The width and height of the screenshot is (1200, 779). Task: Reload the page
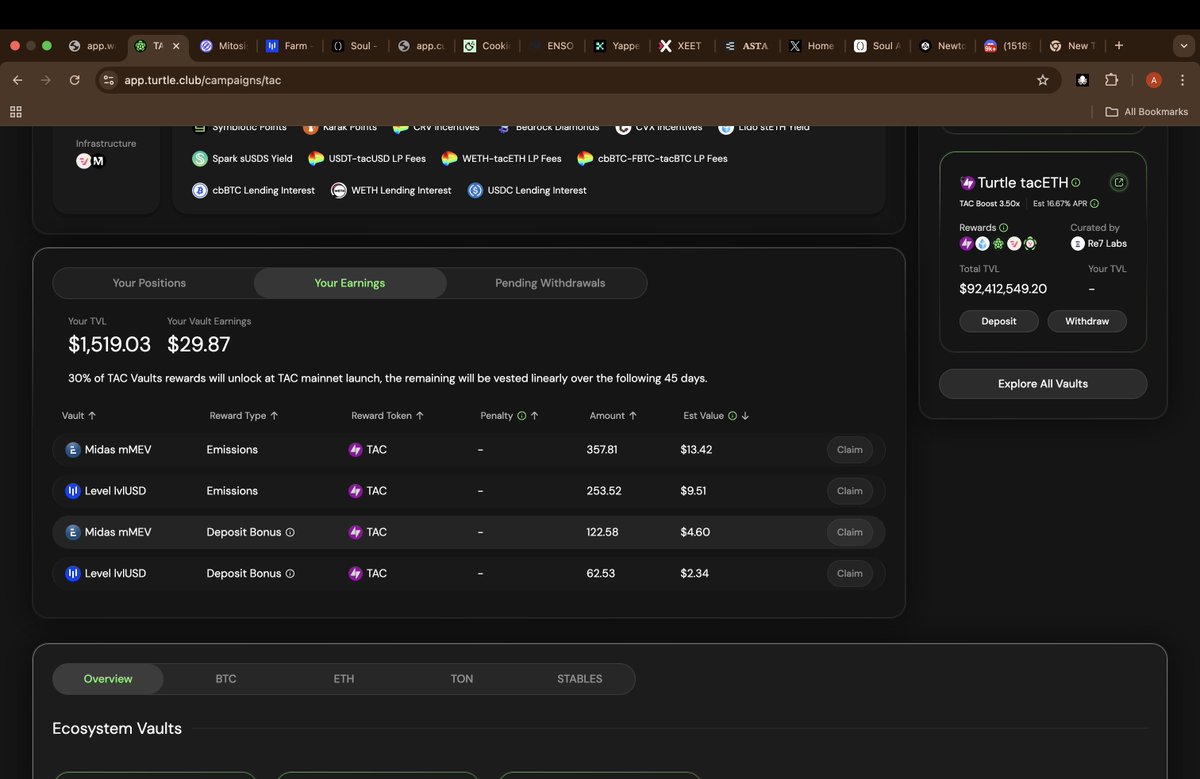(x=74, y=80)
